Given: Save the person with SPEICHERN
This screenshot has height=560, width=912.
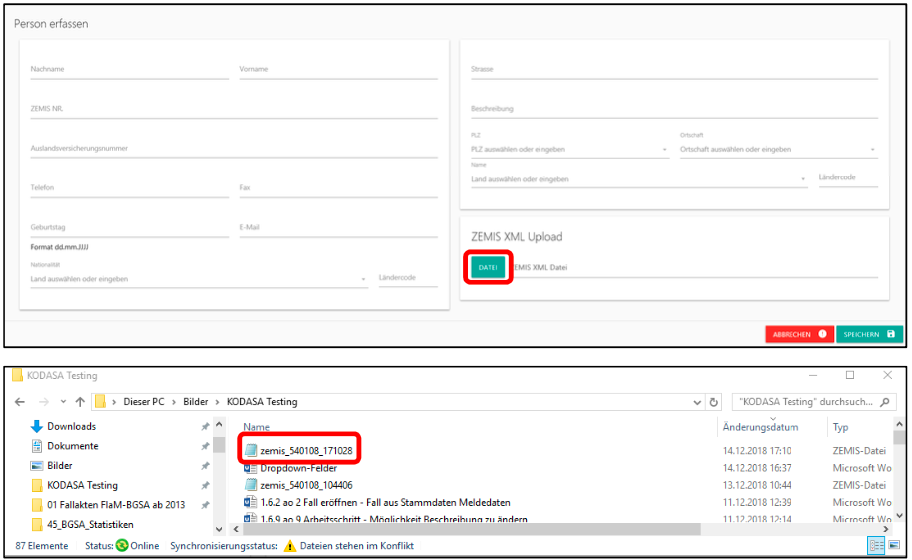Looking at the screenshot, I should (x=868, y=334).
